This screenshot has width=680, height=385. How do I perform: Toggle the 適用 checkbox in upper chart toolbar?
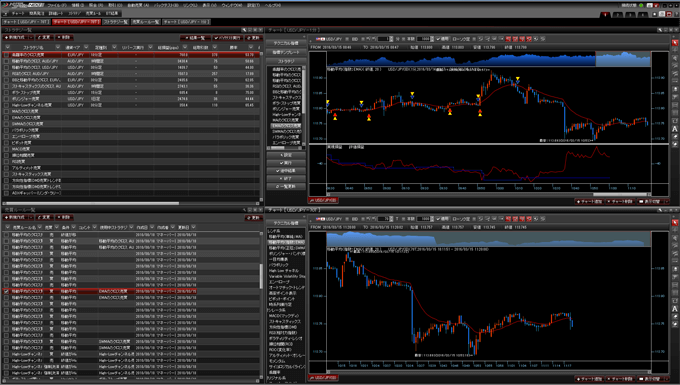(x=438, y=39)
